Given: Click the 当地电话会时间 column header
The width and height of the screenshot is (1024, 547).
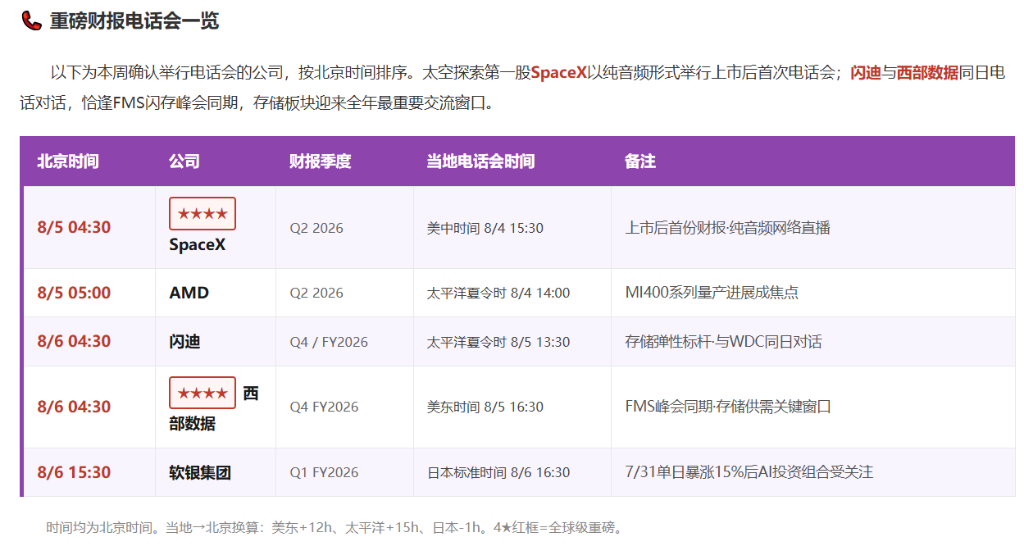Looking at the screenshot, I should [481, 161].
